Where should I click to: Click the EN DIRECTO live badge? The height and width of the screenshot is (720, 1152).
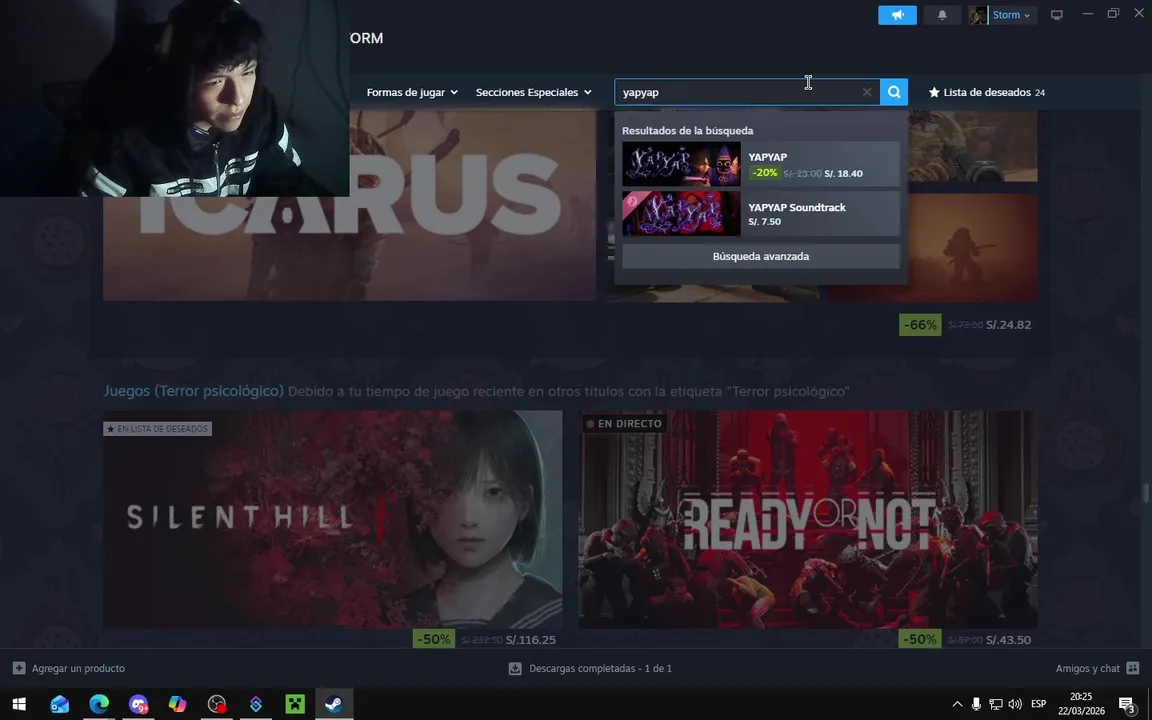tap(624, 424)
